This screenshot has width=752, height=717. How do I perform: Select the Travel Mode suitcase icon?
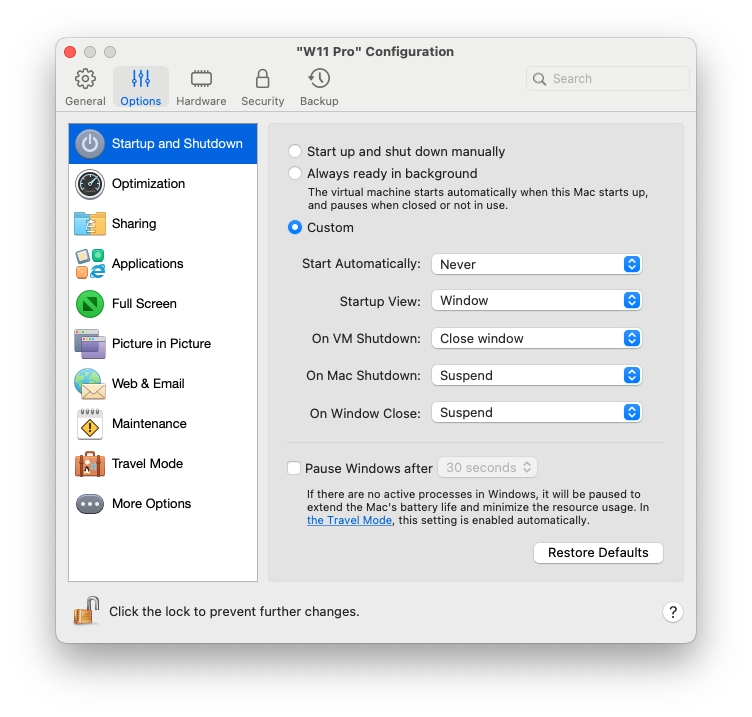point(90,464)
